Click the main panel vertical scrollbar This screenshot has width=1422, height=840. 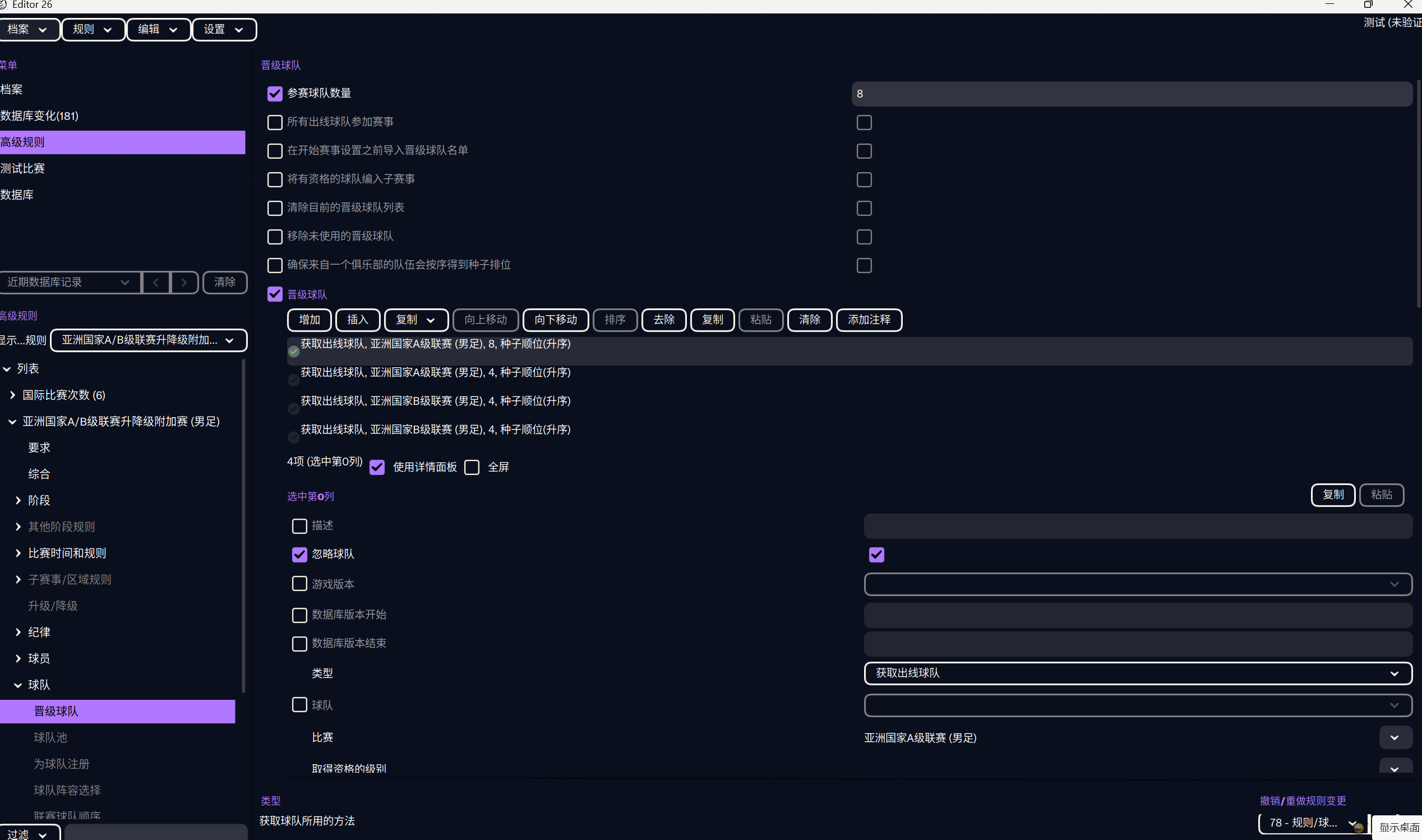click(x=1419, y=192)
